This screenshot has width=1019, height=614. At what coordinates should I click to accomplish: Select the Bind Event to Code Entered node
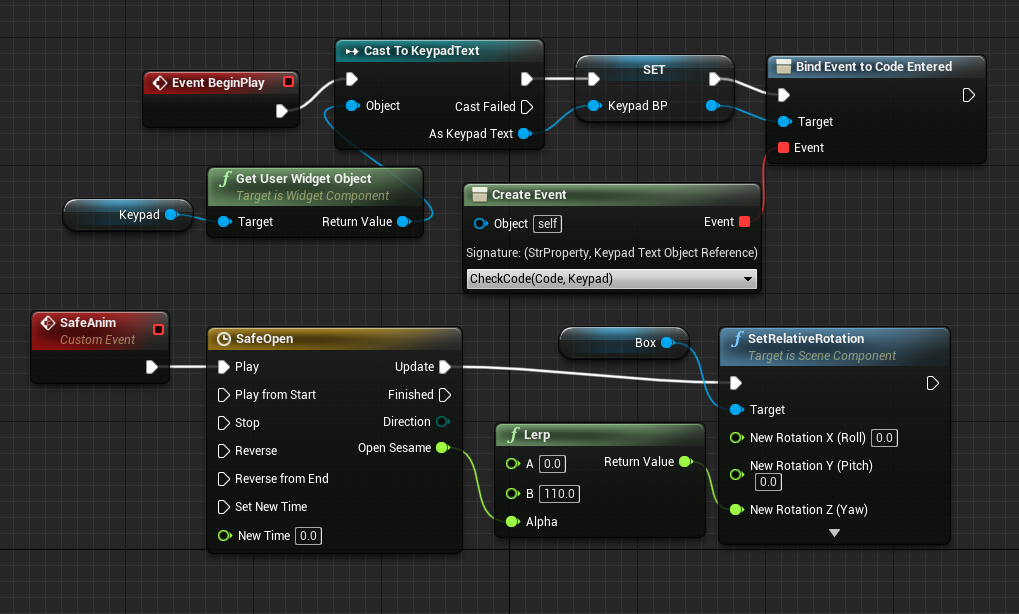coord(873,67)
